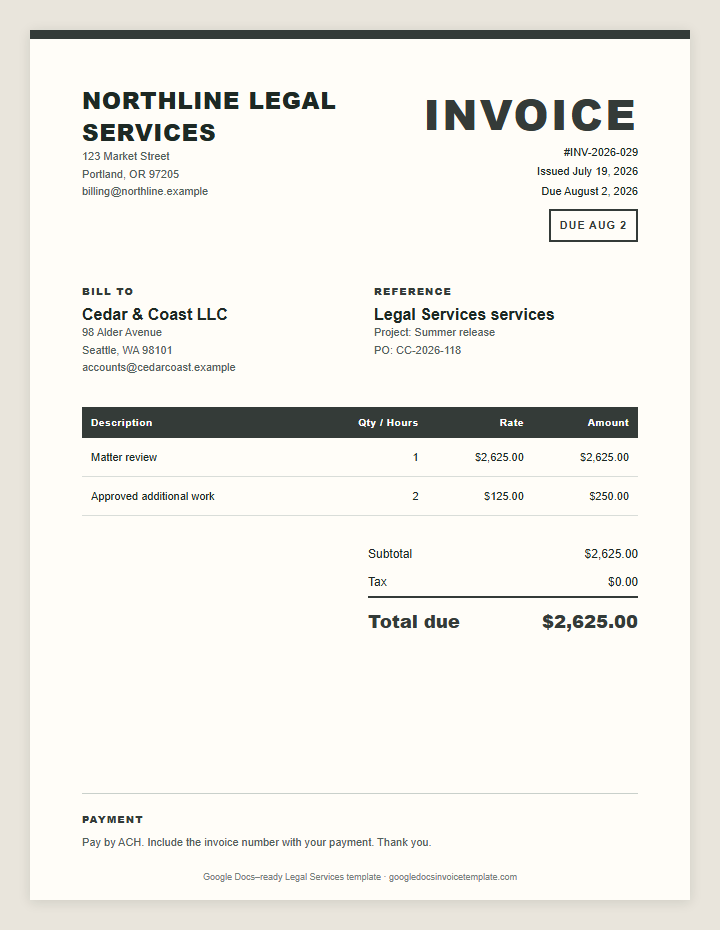This screenshot has width=720, height=930.
Task: Click the Qty / Hours column header
Action: [x=388, y=422]
